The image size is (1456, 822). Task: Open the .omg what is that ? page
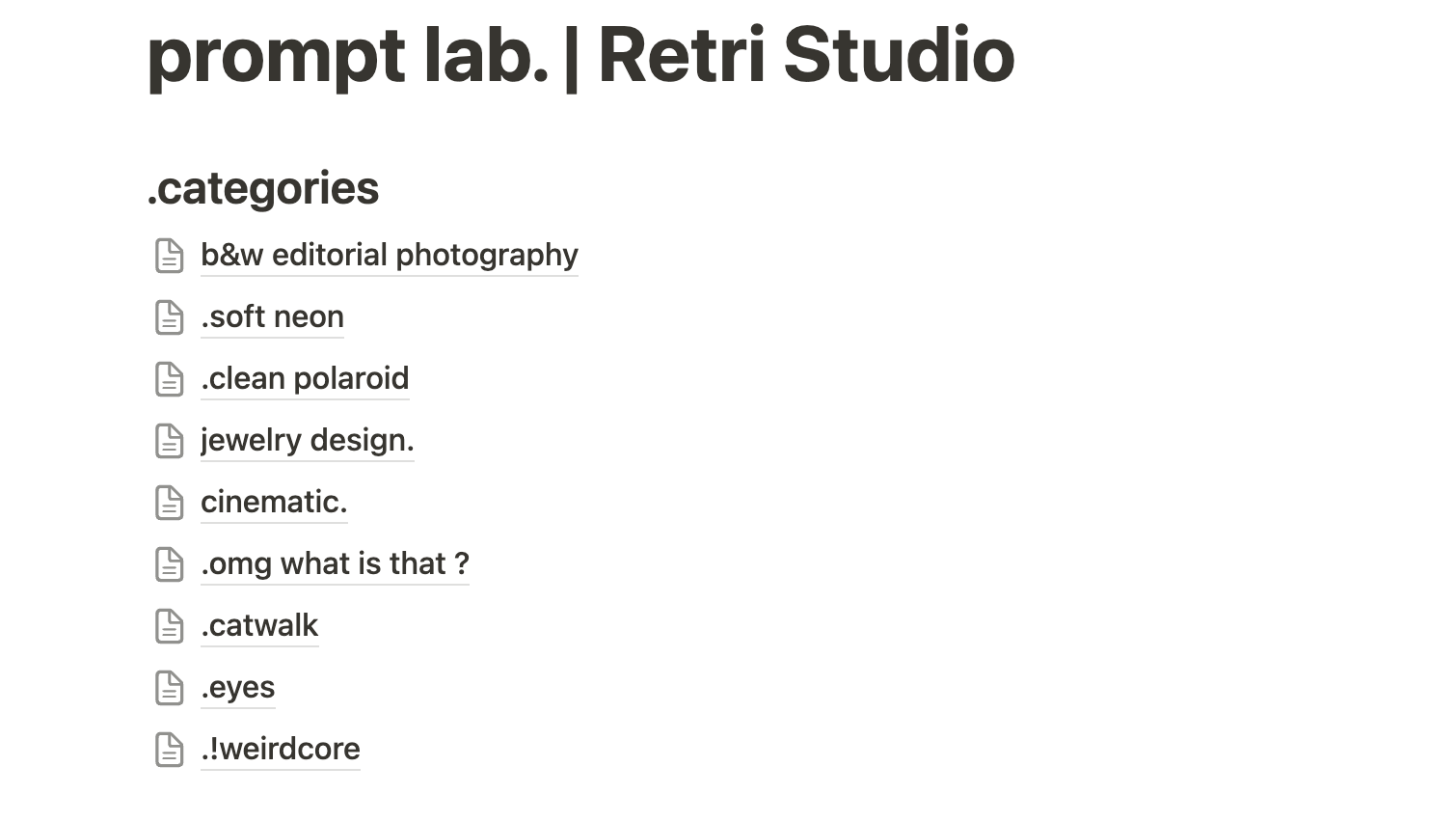(x=335, y=563)
